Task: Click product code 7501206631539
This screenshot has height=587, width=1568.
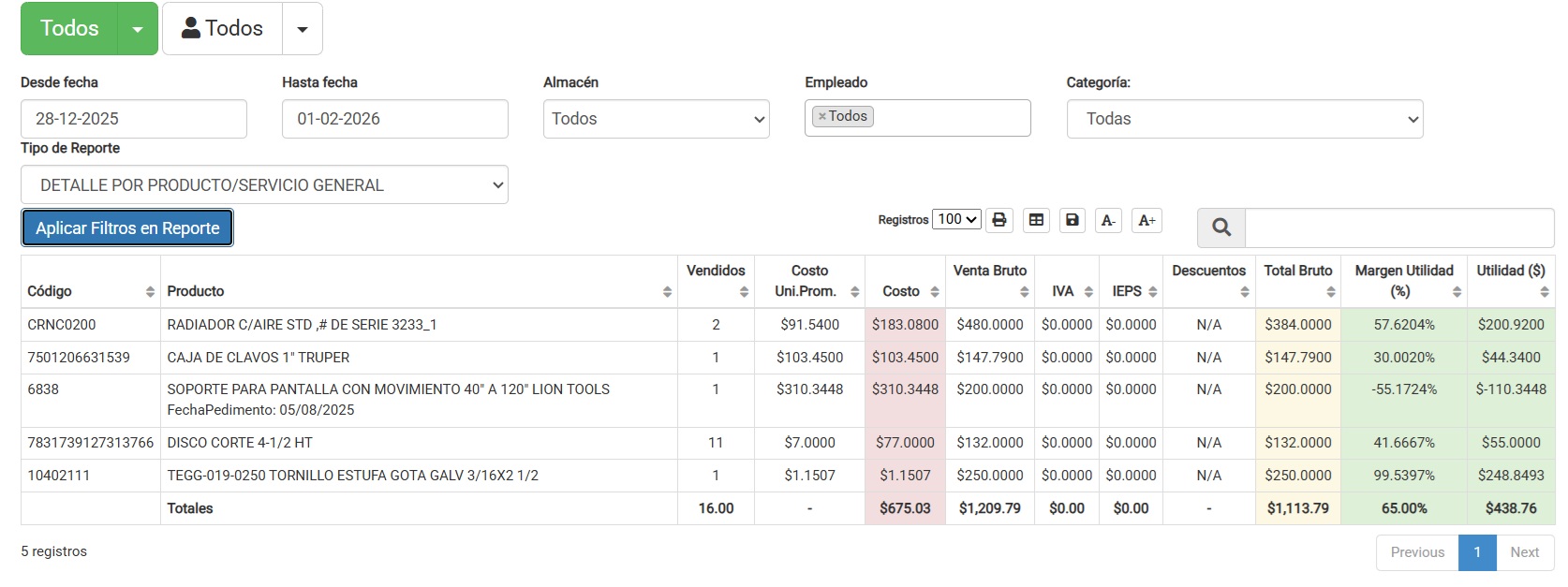Action: coord(79,358)
